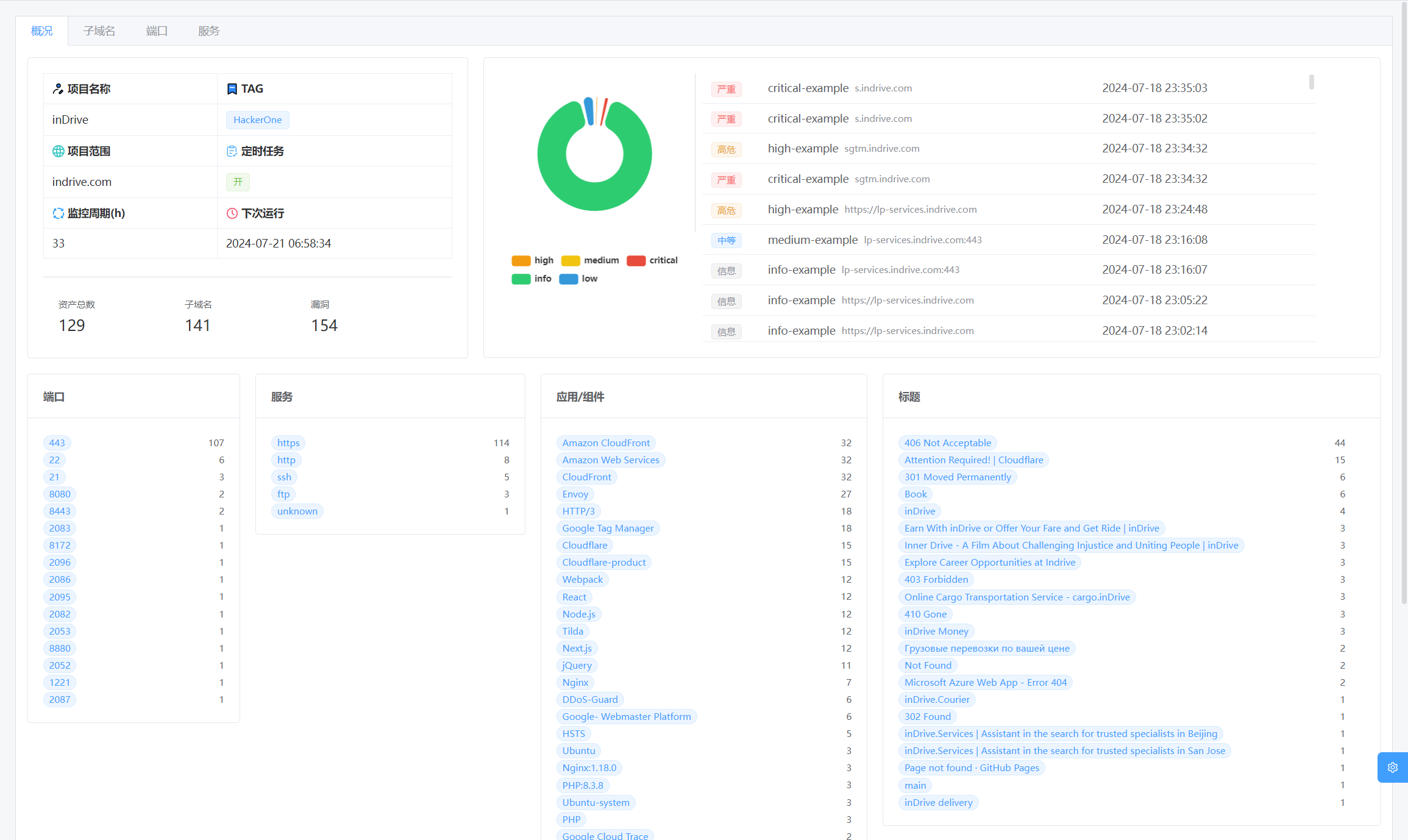Click the TAG bookmark icon

click(x=232, y=89)
